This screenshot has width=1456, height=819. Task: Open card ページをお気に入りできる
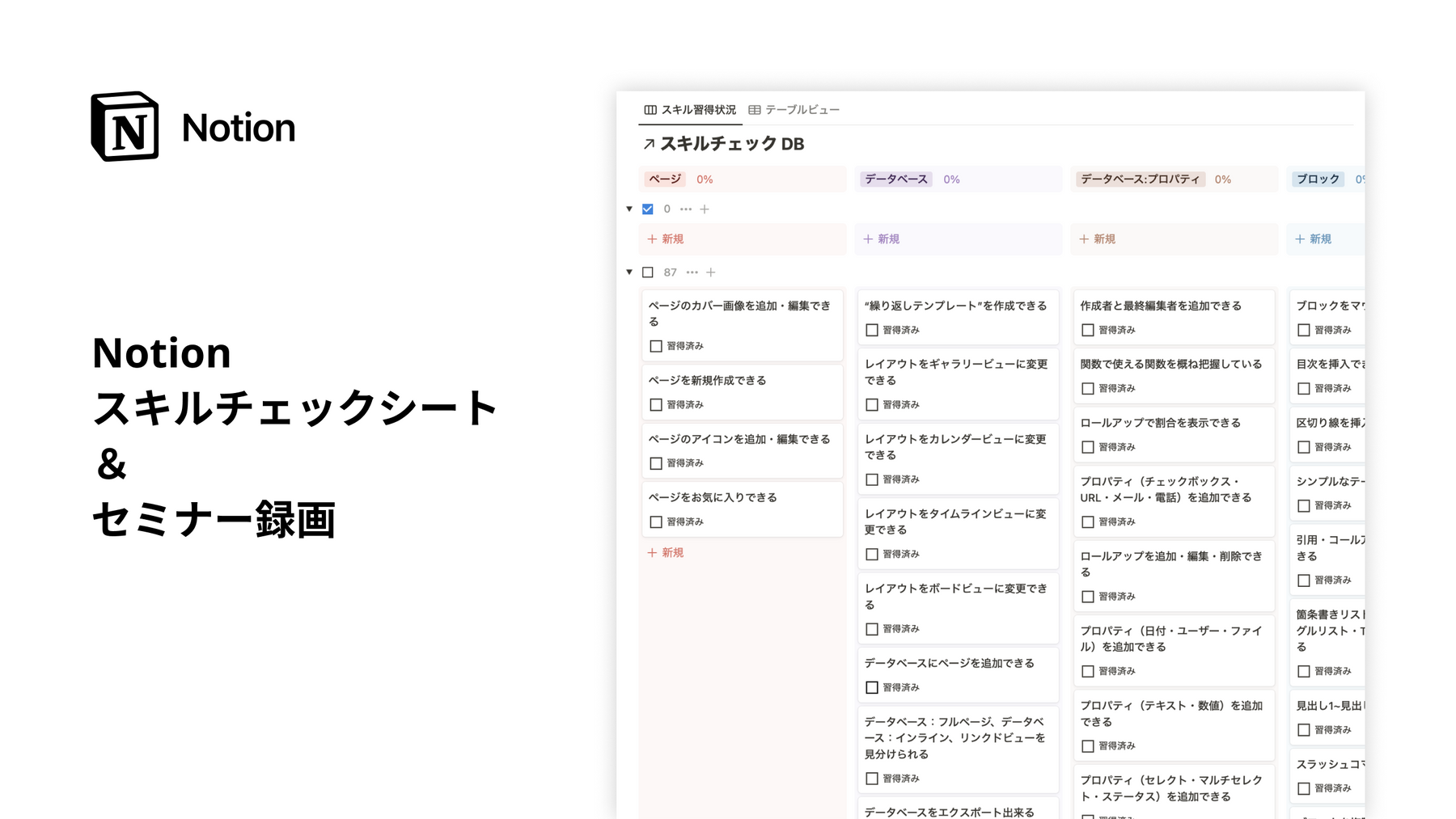point(742,509)
